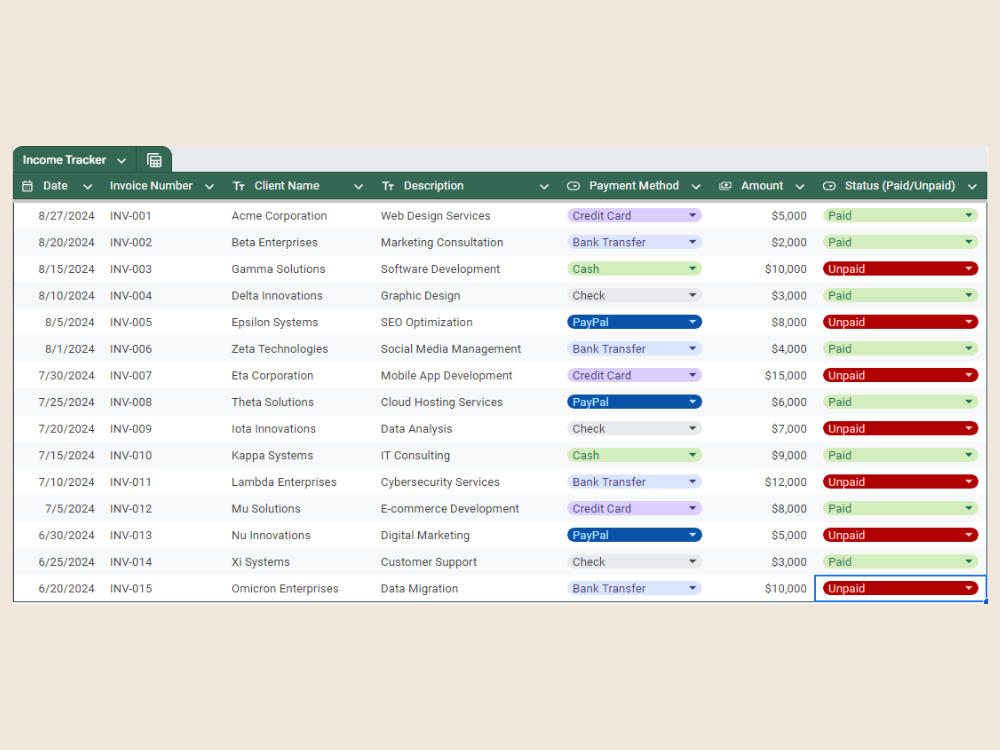This screenshot has width=1000, height=750.
Task: Open the Client Name column dropdown arrow
Action: pyautogui.click(x=358, y=186)
